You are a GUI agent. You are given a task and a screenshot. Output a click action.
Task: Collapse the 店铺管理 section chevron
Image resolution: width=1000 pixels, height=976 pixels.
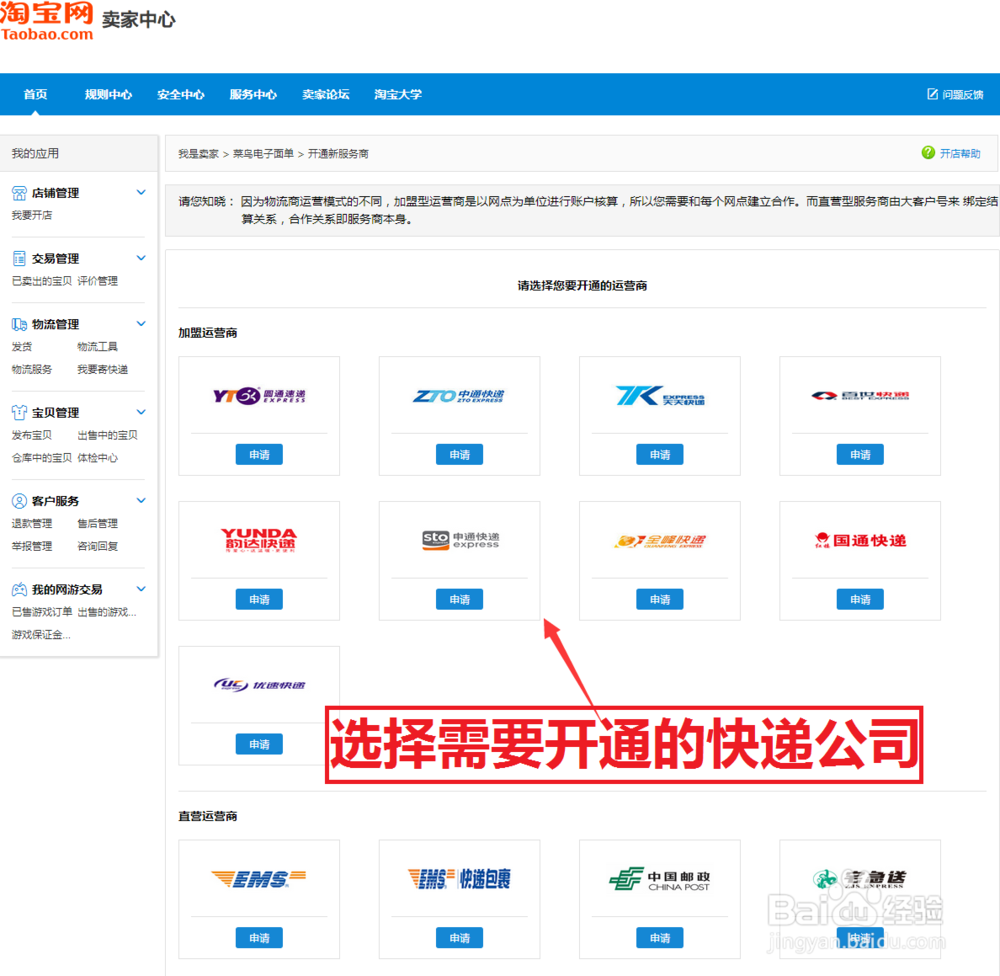click(141, 192)
